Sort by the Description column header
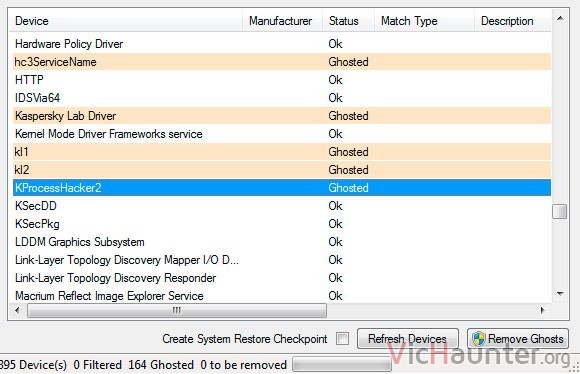Viewport: 580px width, 374px height. (x=513, y=21)
